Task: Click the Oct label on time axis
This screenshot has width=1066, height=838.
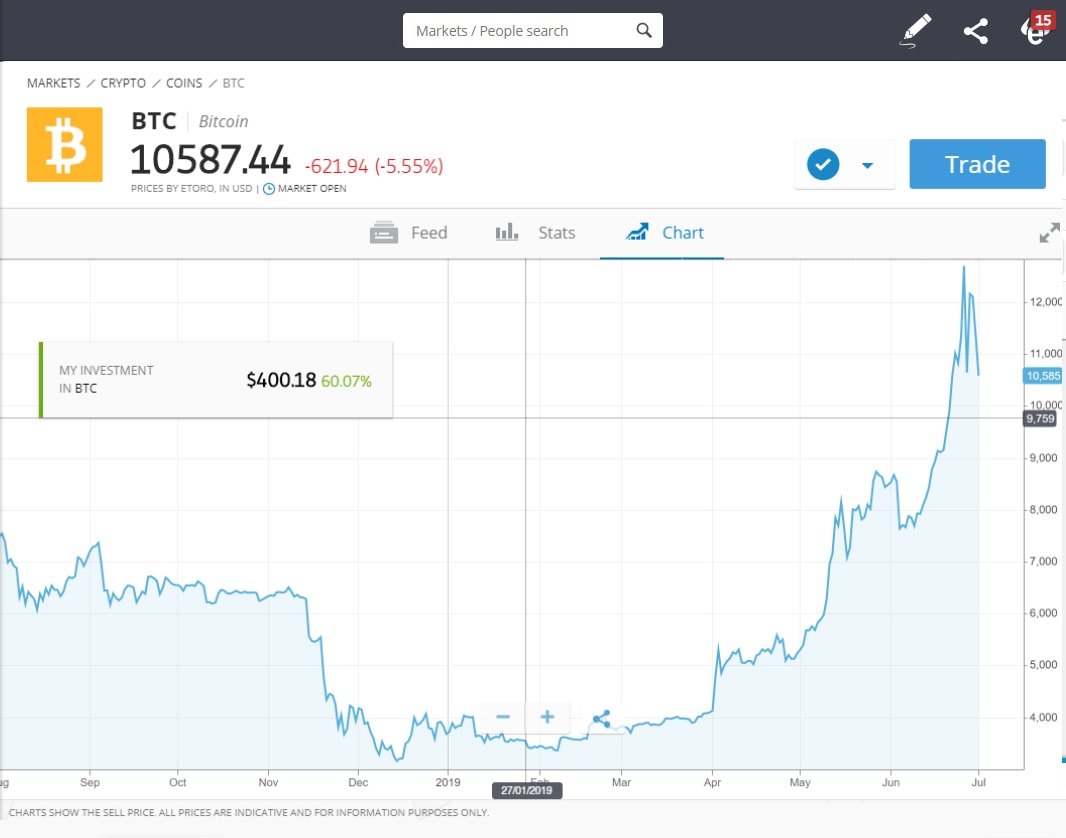Action: click(177, 782)
